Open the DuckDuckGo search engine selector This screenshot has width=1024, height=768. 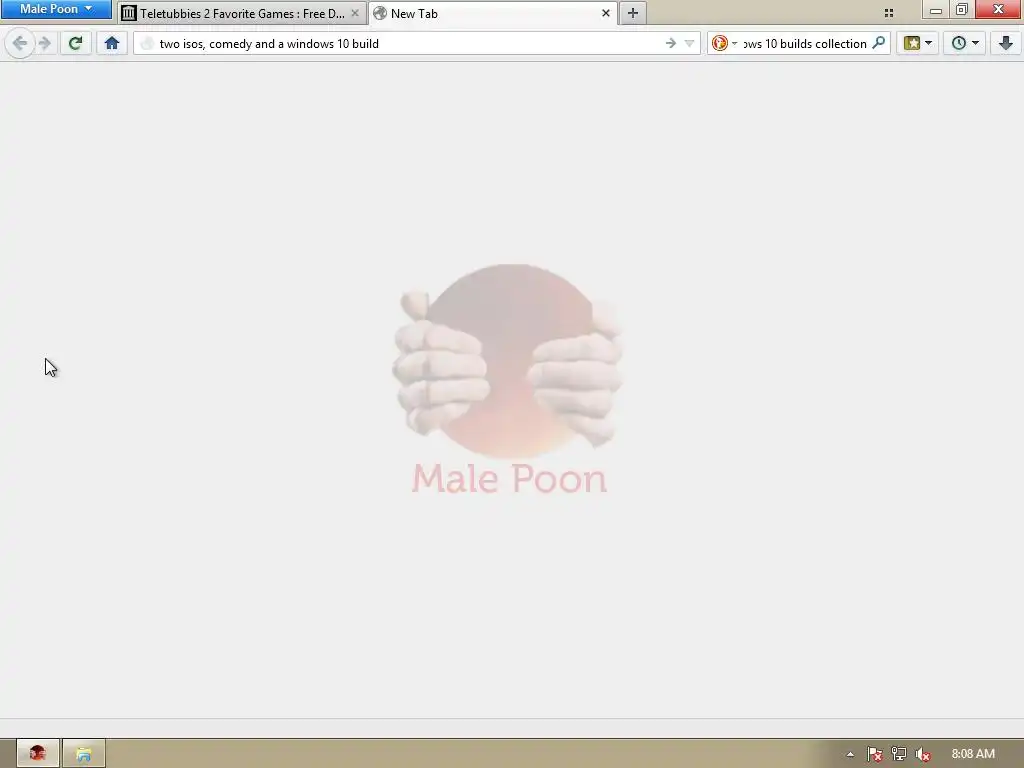pos(724,44)
